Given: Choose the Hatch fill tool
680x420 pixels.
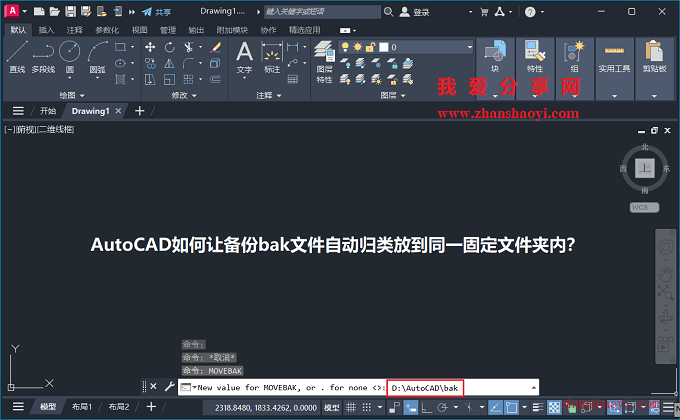Looking at the screenshot, I should click(120, 79).
